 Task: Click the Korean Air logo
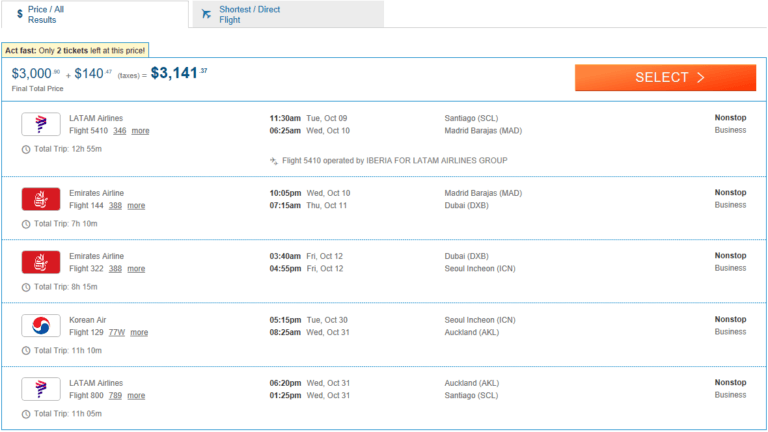pyautogui.click(x=41, y=326)
